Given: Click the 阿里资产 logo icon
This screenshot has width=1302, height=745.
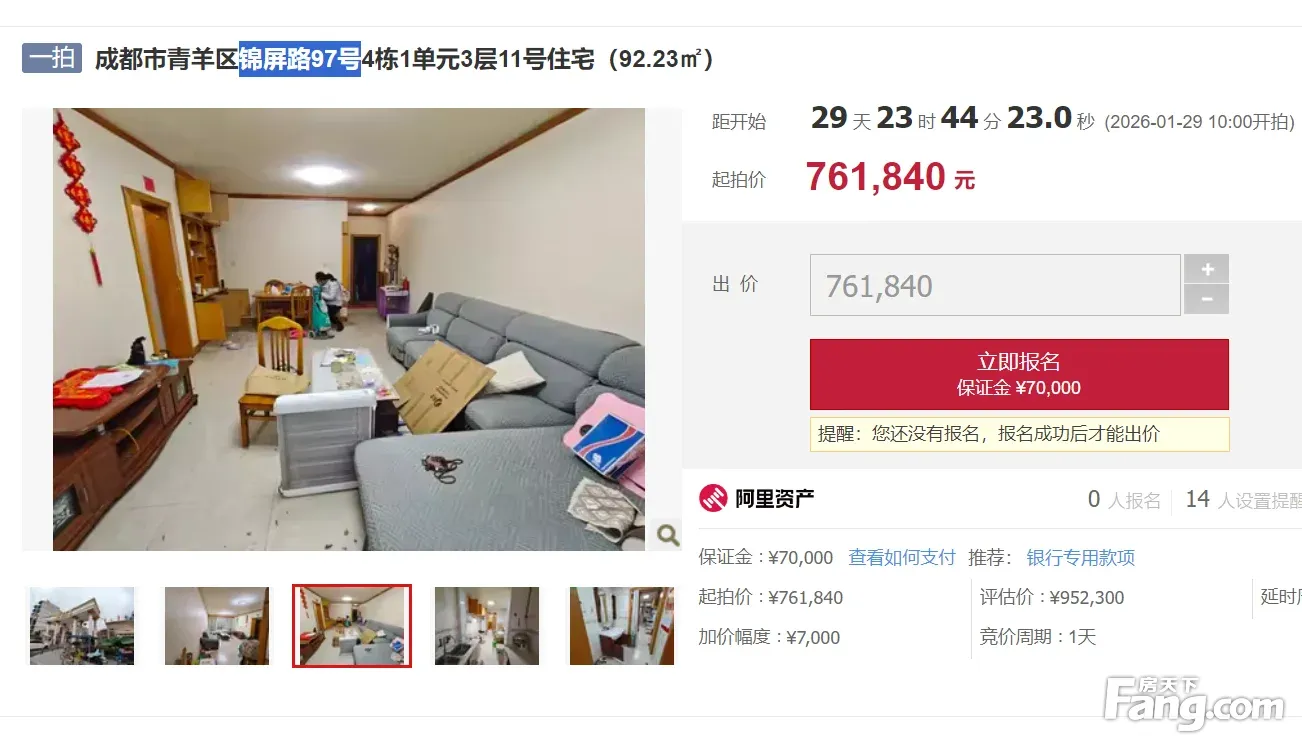Looking at the screenshot, I should click(x=713, y=498).
